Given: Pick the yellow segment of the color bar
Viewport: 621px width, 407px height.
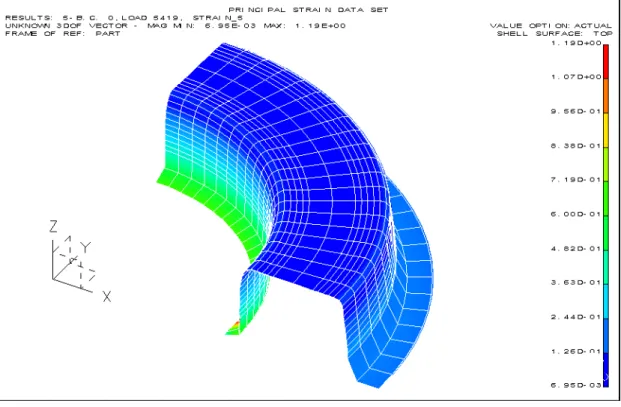Looking at the screenshot, I should click(x=606, y=130).
